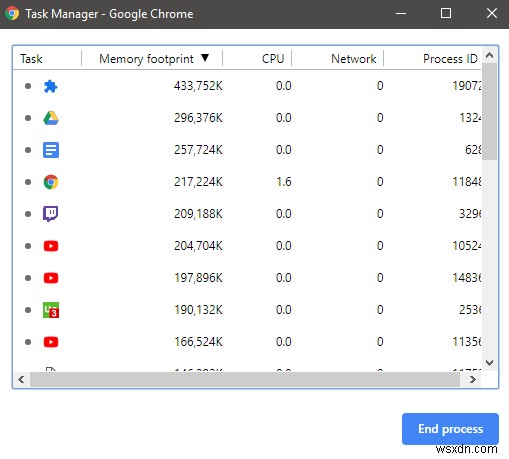Select the YouTube task using 204,704K
Screen dimensions: 509x459
point(247,246)
